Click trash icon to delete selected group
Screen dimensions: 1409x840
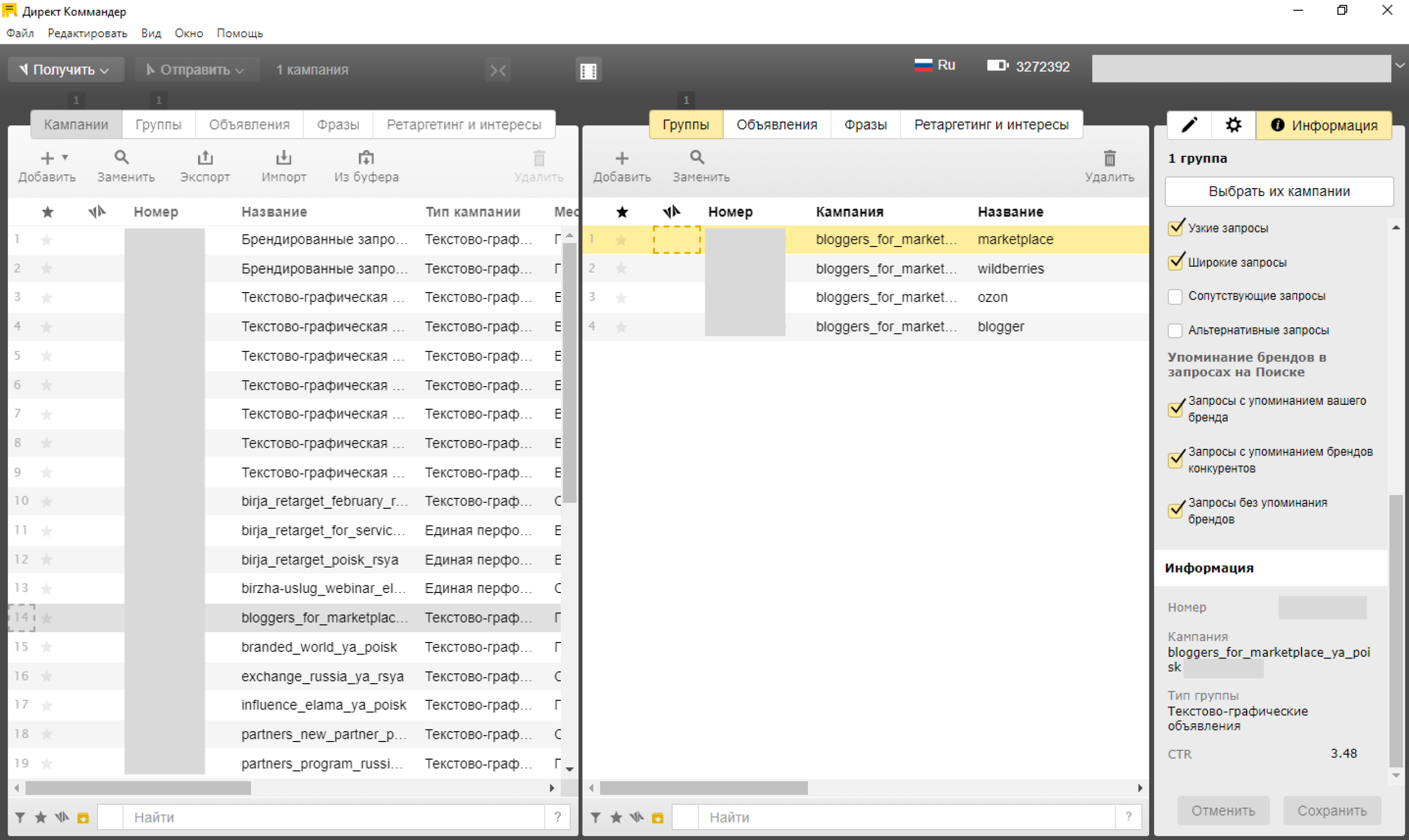(1109, 158)
